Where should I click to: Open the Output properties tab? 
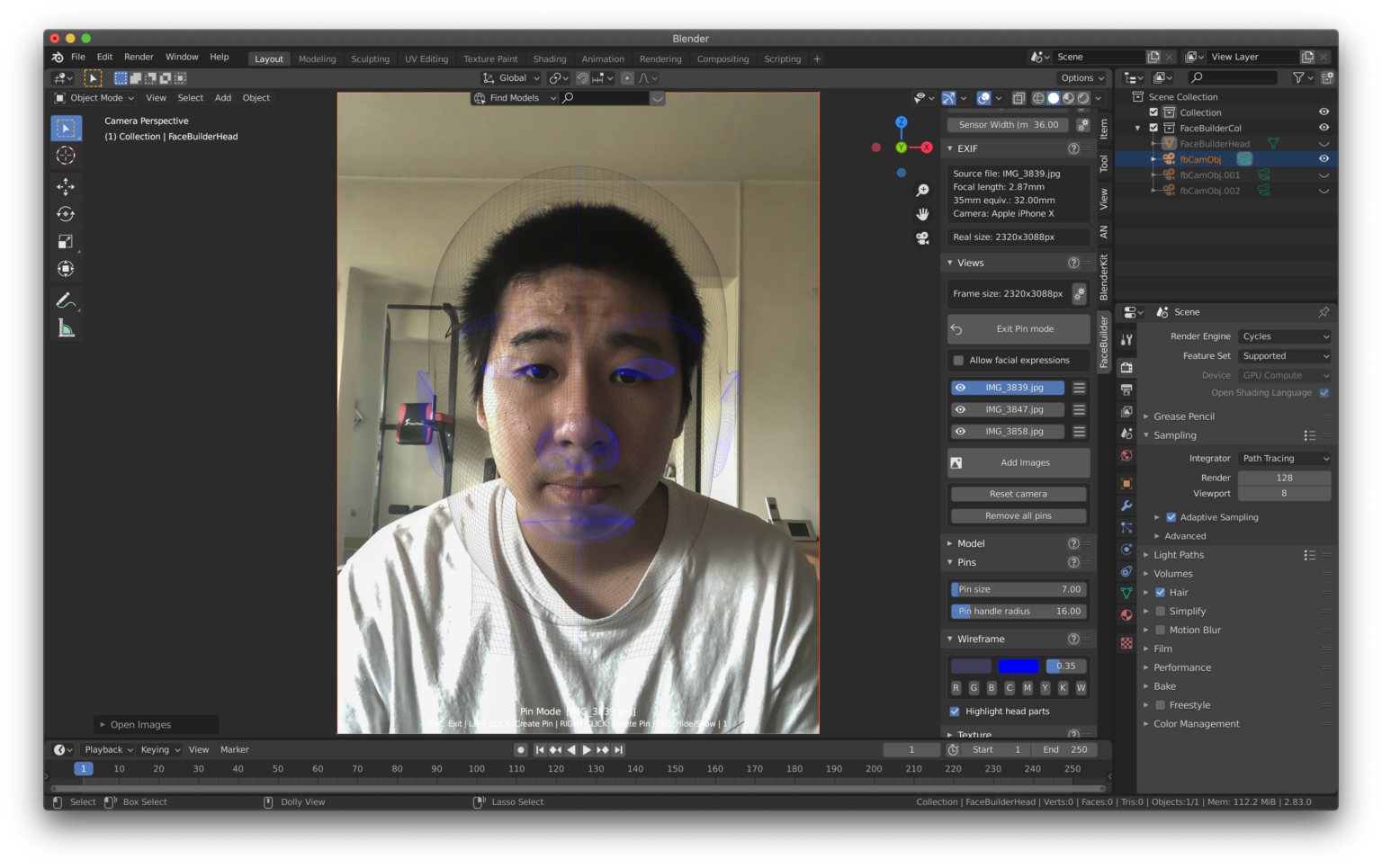coord(1126,389)
